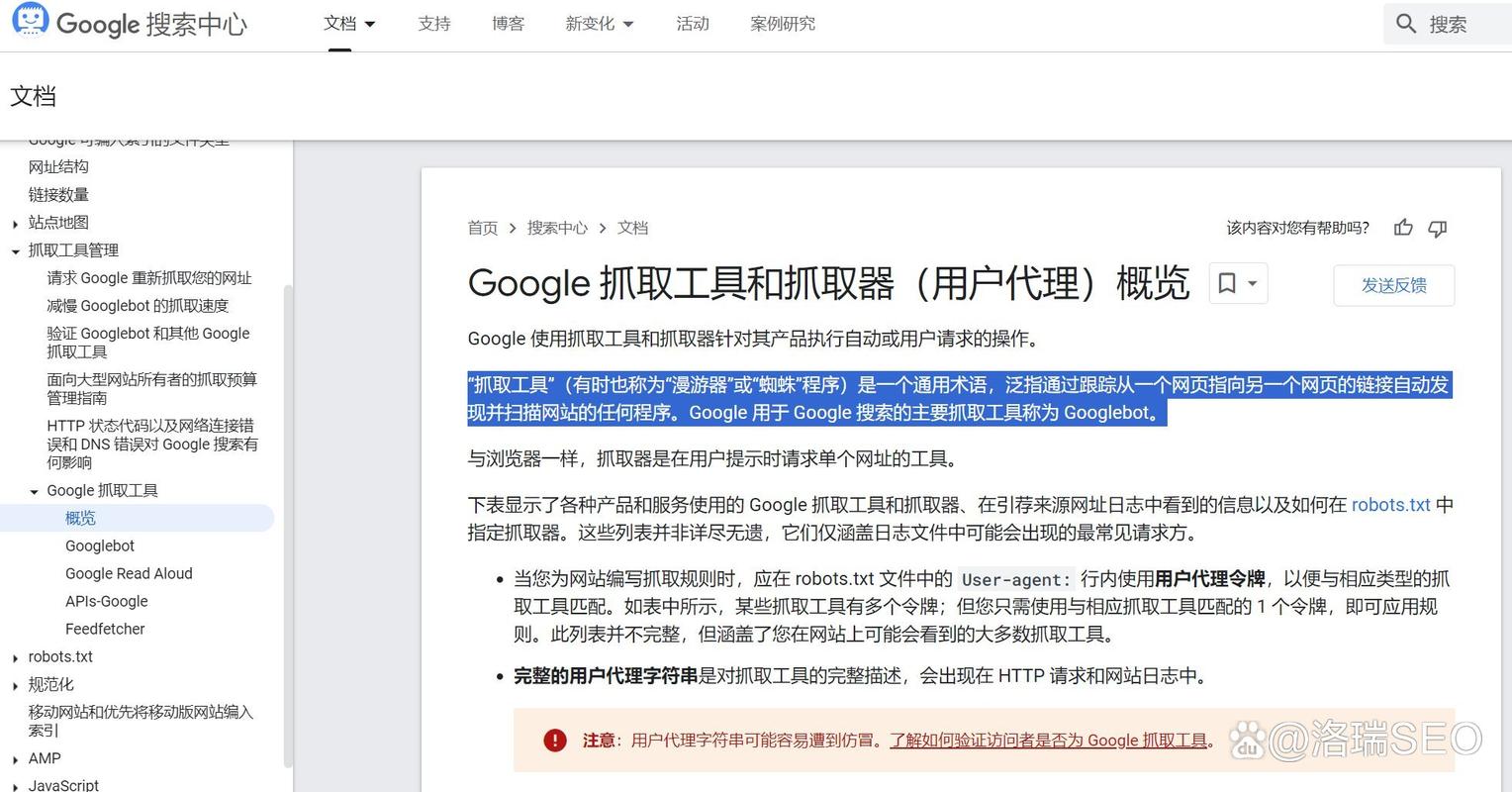The width and height of the screenshot is (1512, 792).
Task: Open the 案例研究 tab
Action: 783,24
